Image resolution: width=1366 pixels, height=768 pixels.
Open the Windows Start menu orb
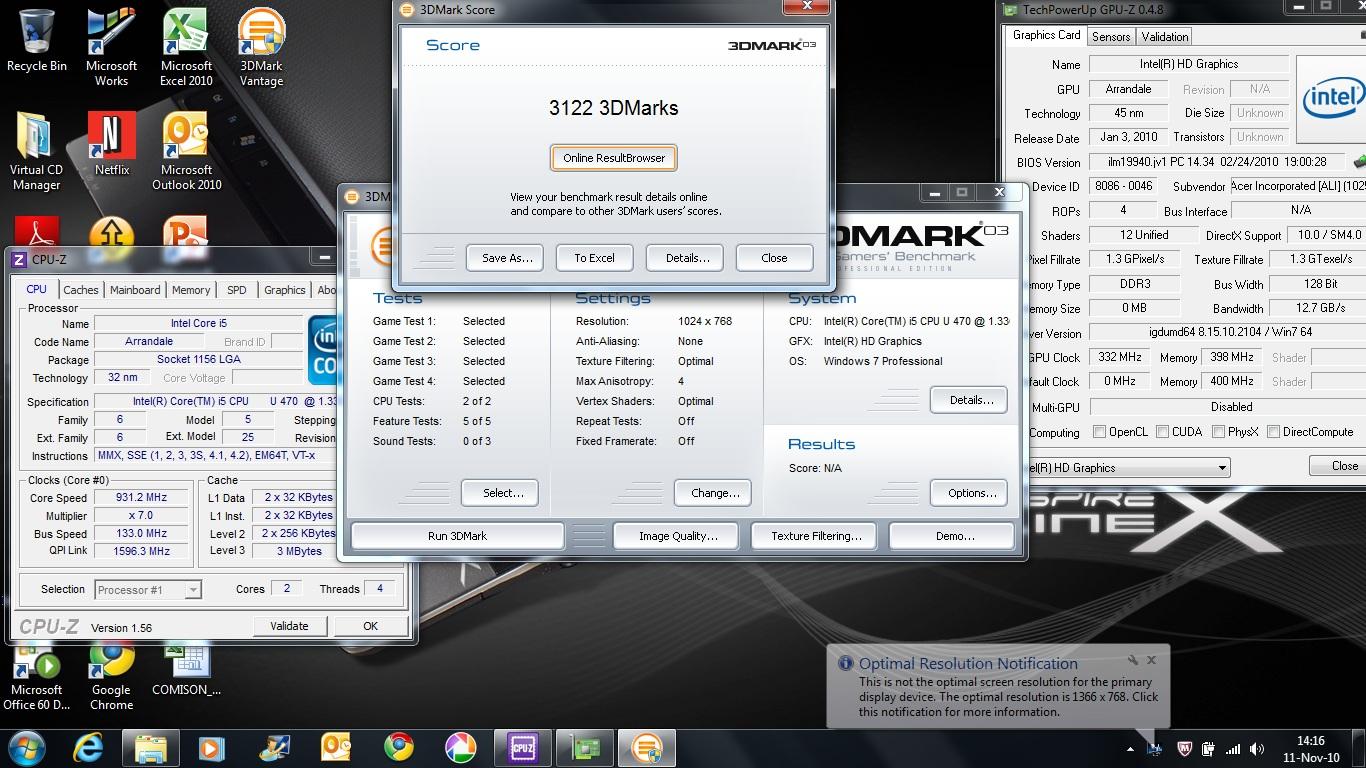coord(27,747)
